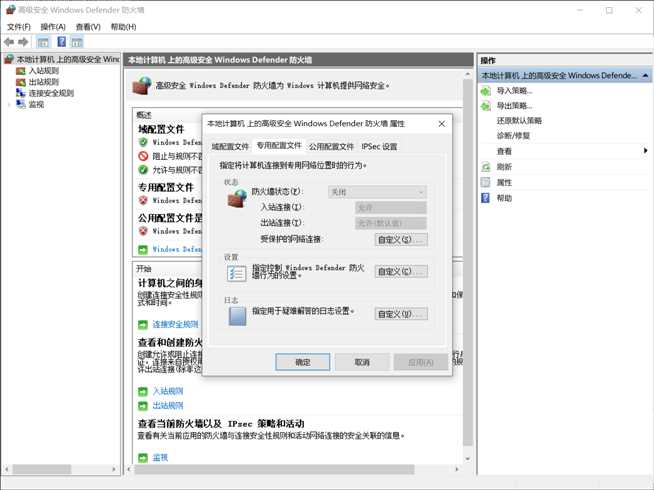Click 导出策略 in the actions pane
Viewport: 654px width, 490px height.
point(514,106)
